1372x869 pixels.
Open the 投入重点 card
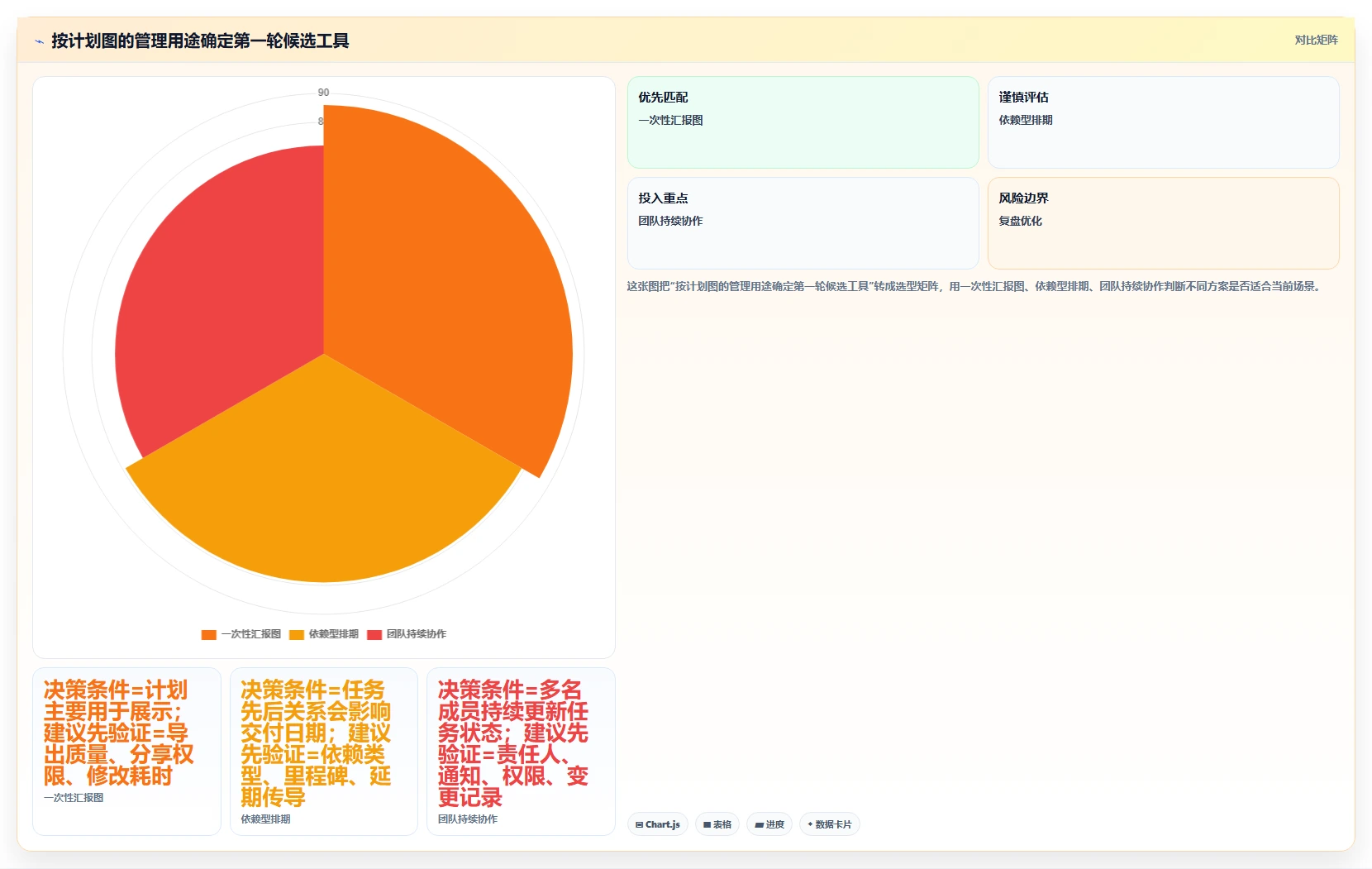(803, 223)
